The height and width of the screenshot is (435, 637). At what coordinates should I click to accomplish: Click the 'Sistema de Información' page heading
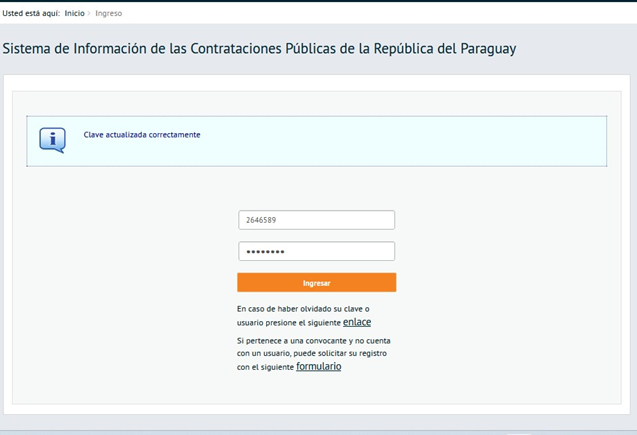coord(259,49)
